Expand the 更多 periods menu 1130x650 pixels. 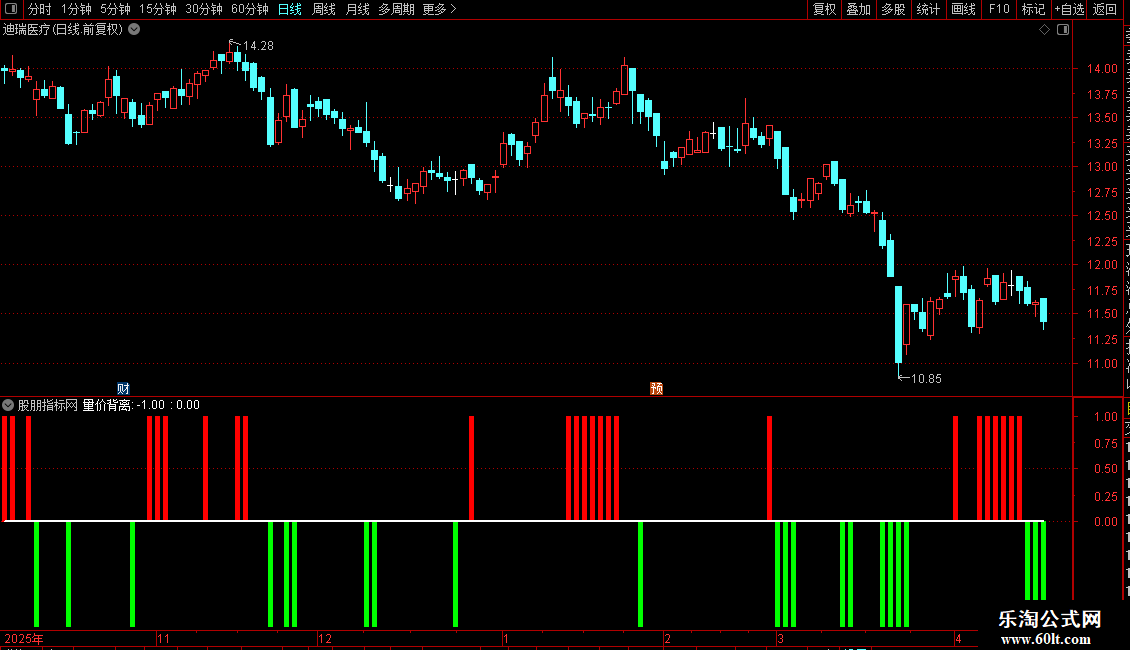439,9
